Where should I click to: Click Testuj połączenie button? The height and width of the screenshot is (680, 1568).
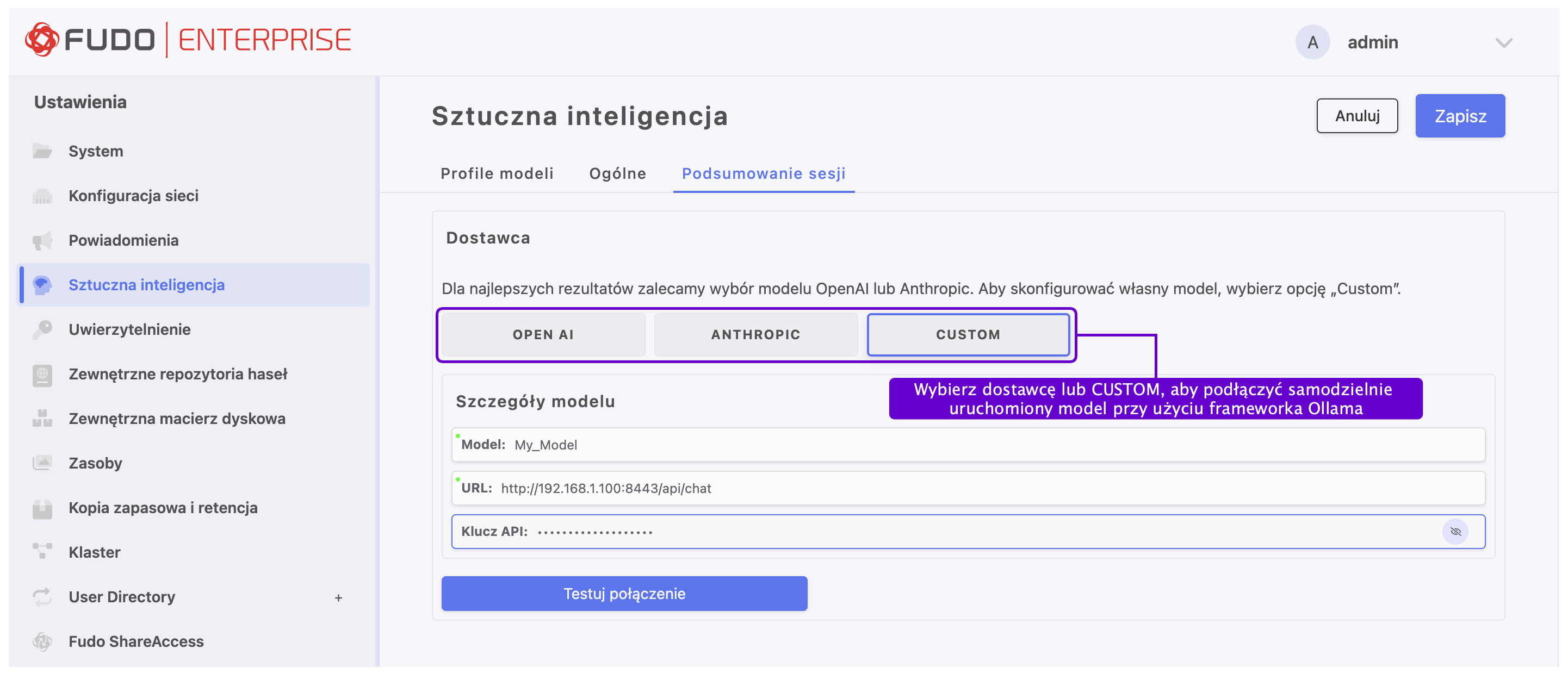(624, 594)
